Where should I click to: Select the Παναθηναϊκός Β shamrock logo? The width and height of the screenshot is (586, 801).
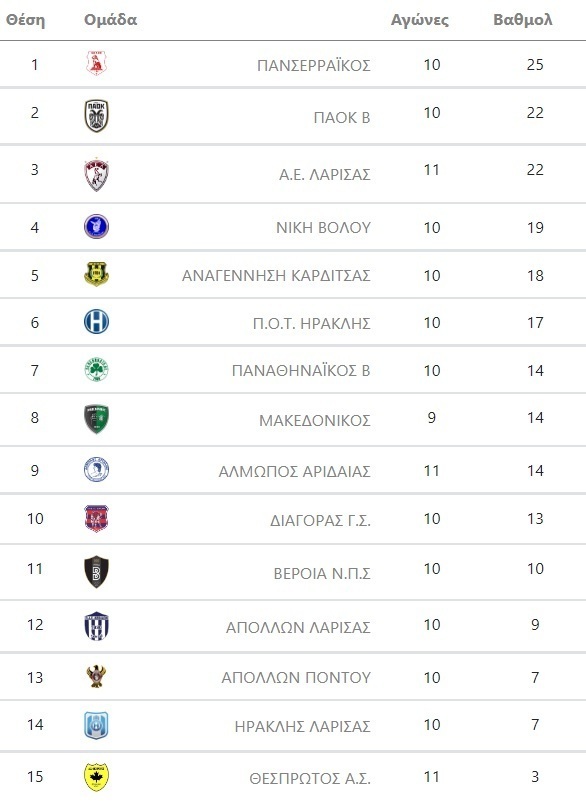tap(97, 370)
